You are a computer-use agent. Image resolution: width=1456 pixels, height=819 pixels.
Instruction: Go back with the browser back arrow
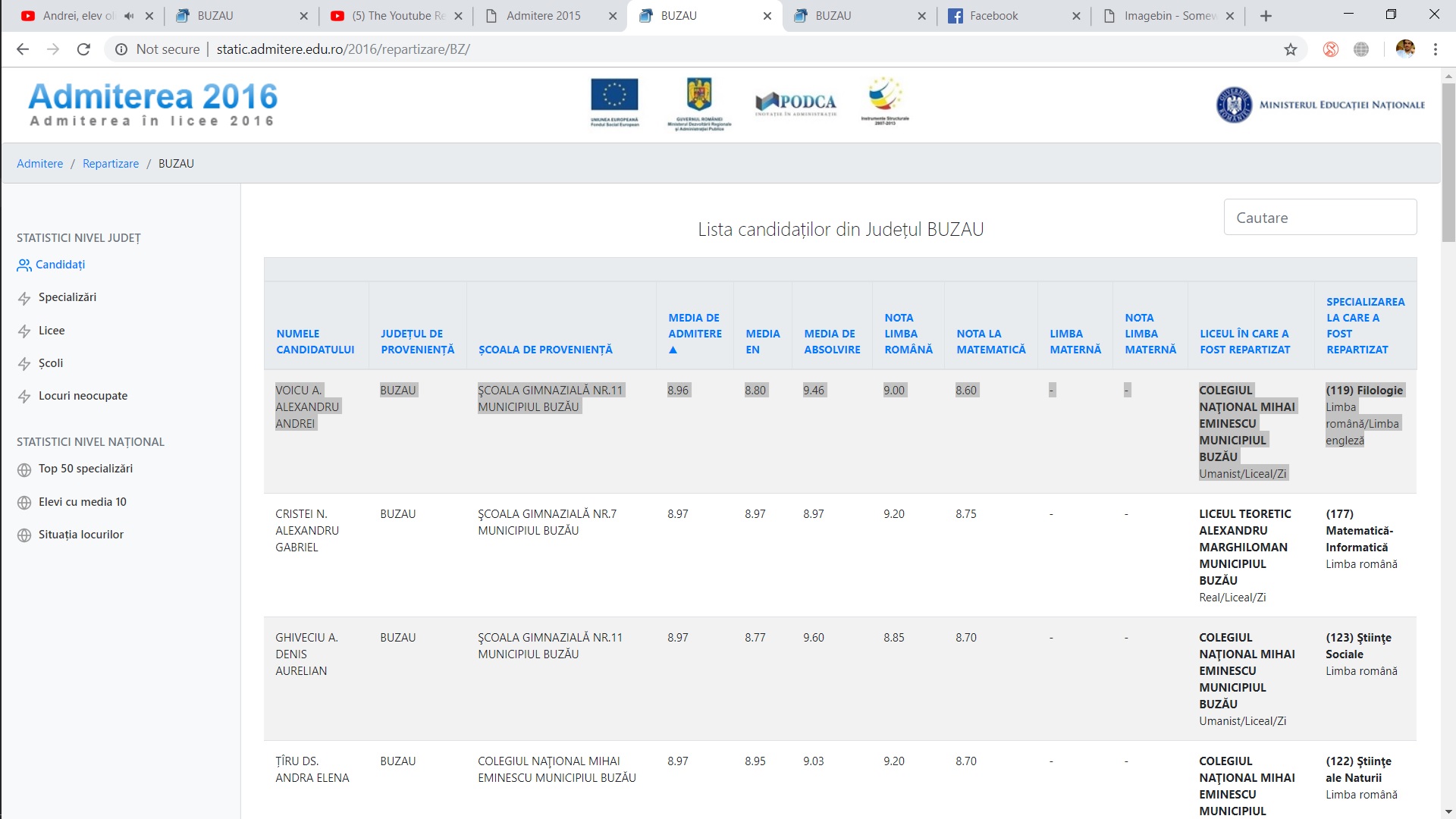tap(23, 49)
